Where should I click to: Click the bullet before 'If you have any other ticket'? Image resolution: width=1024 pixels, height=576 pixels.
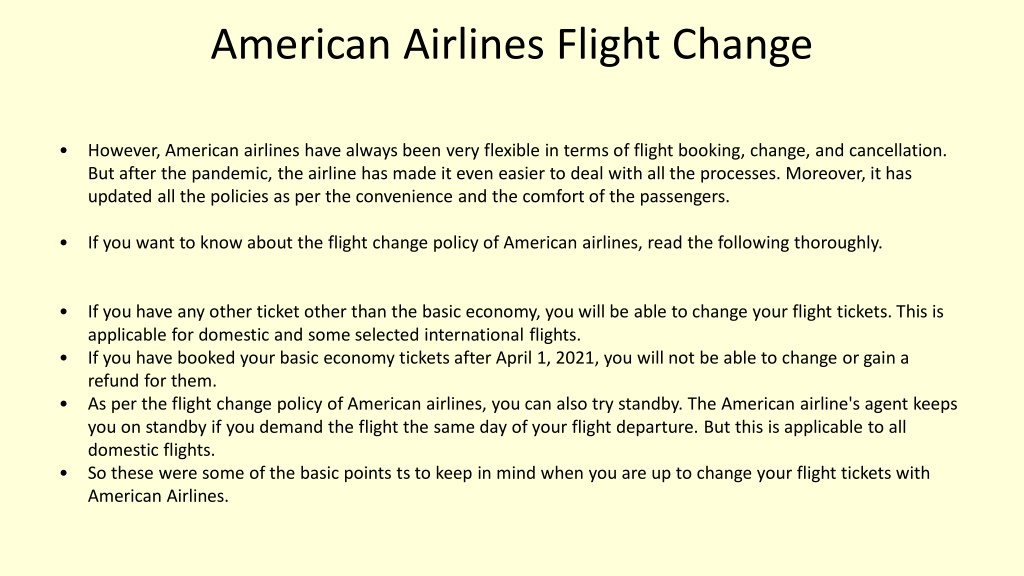coord(63,312)
